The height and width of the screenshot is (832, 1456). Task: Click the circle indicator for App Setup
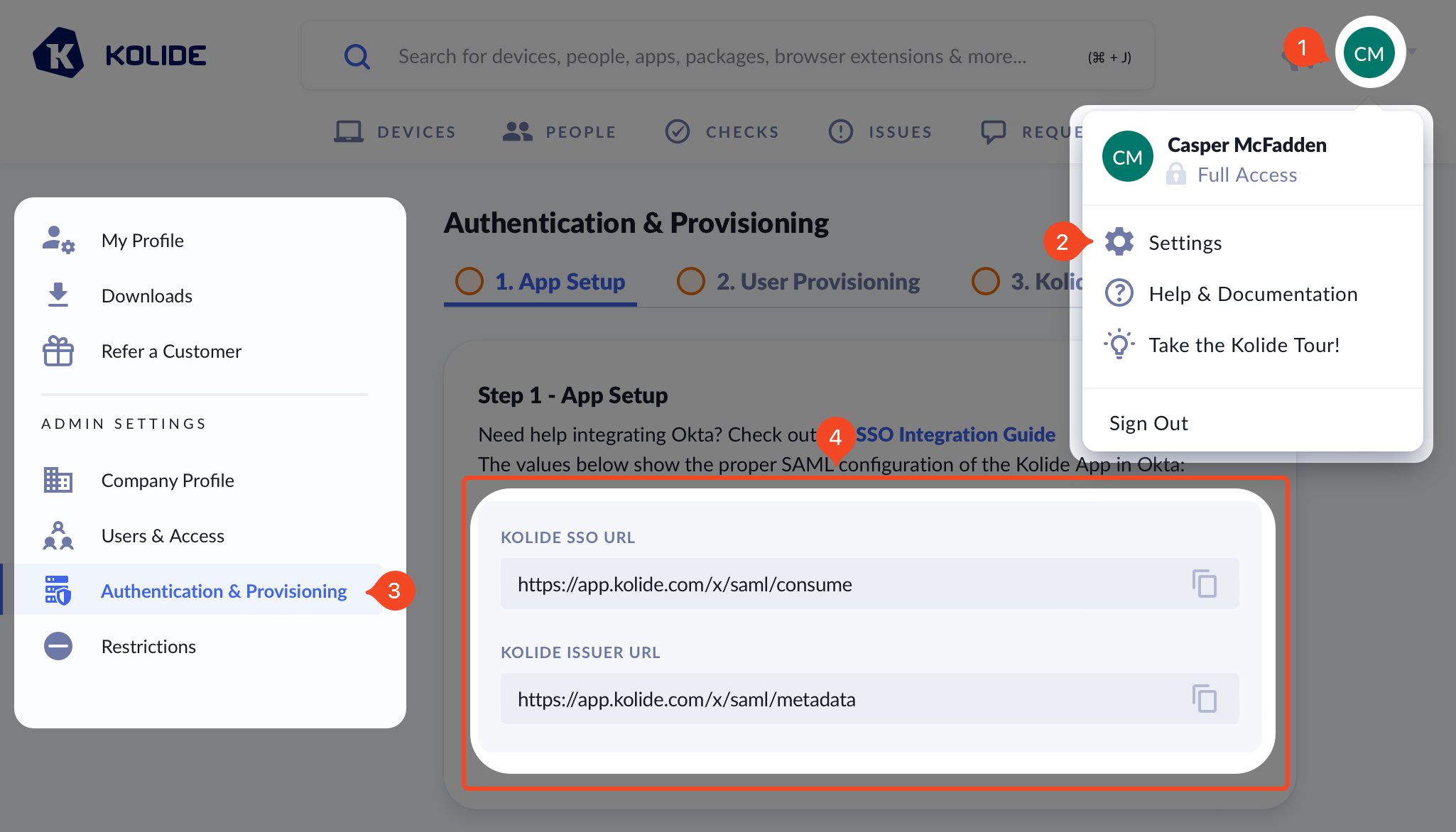(469, 281)
